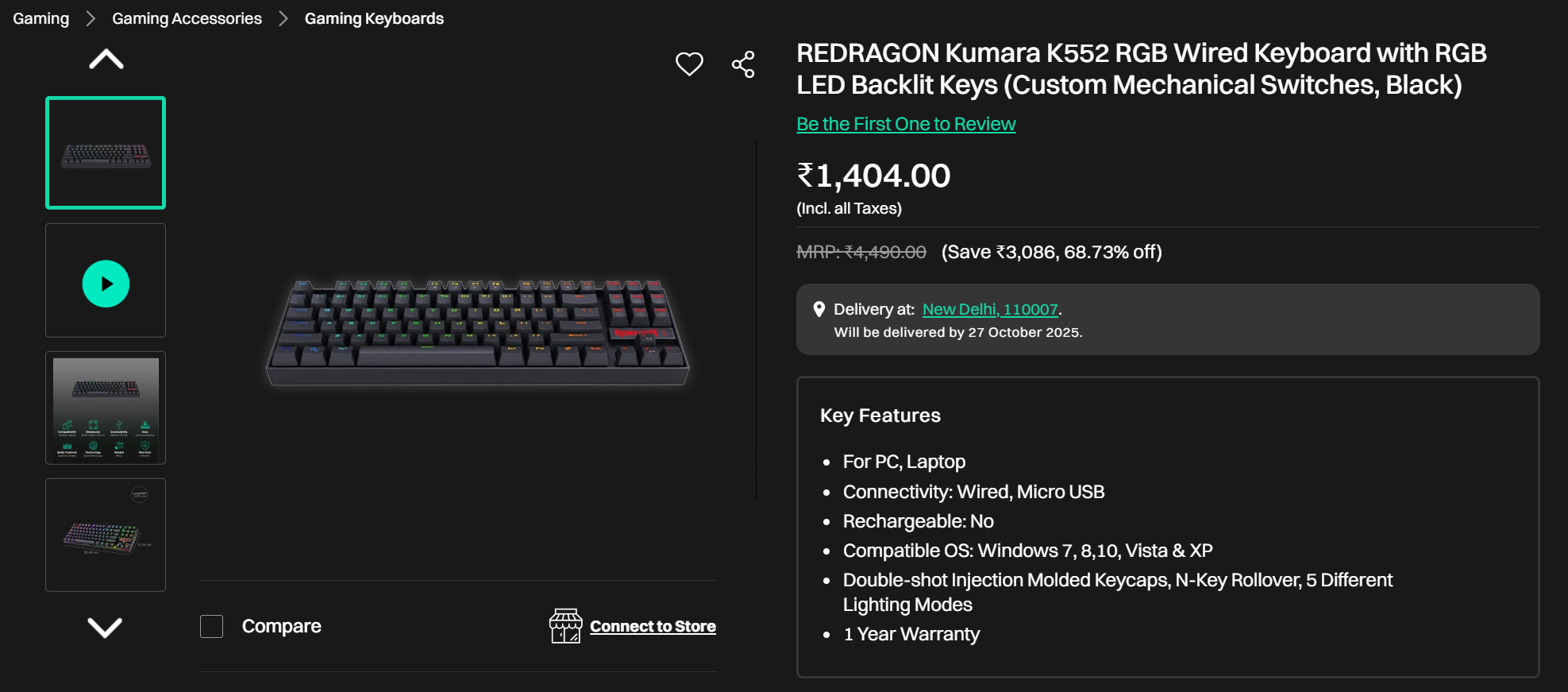Image resolution: width=1568 pixels, height=692 pixels.
Task: Select first keyboard front-view thumbnail
Action: [x=106, y=153]
